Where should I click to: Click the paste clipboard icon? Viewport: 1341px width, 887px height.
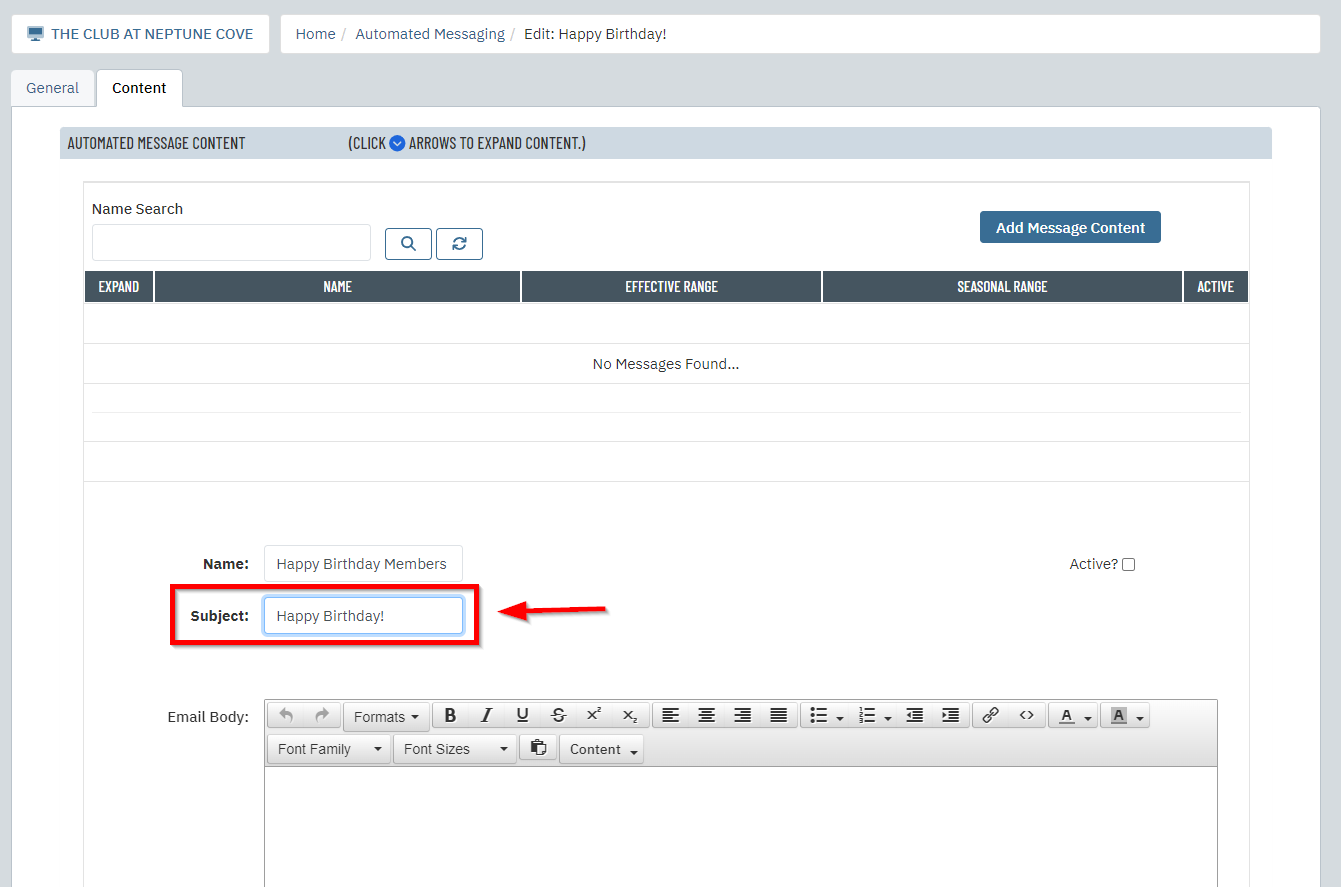(538, 747)
